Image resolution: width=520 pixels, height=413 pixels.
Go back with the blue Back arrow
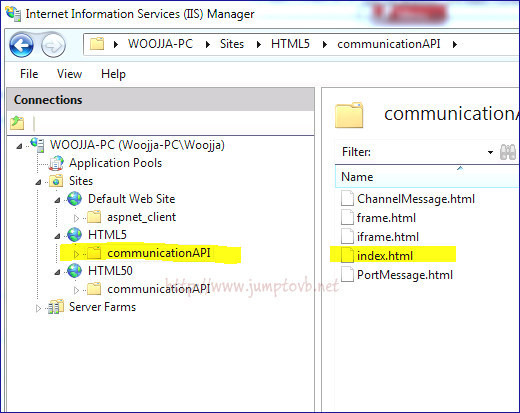(21, 45)
